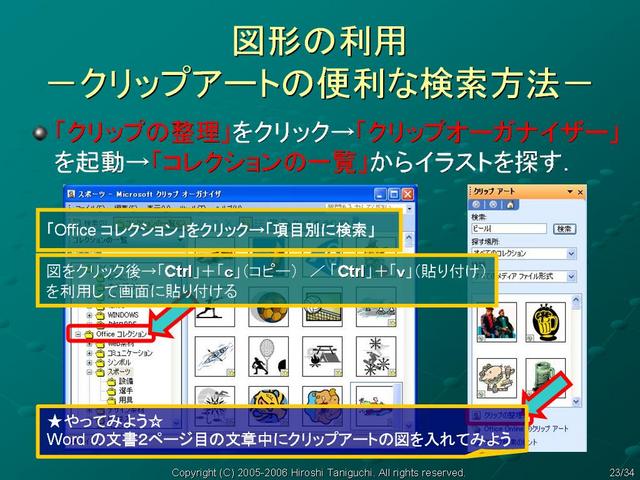The height and width of the screenshot is (480, 640).
Task: Select the WINDOWS folder in the tree
Action: point(123,315)
